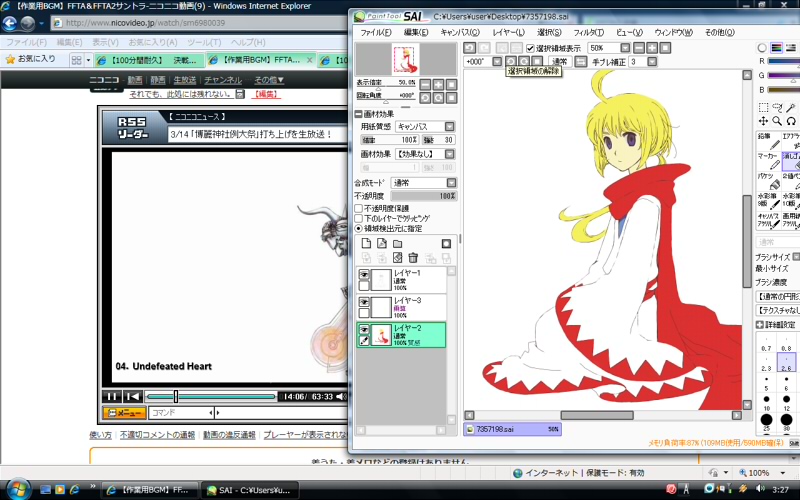Image resolution: width=800 pixels, height=500 pixels.
Task: Open the 50% zoom dropdown in toolbar
Action: point(625,48)
